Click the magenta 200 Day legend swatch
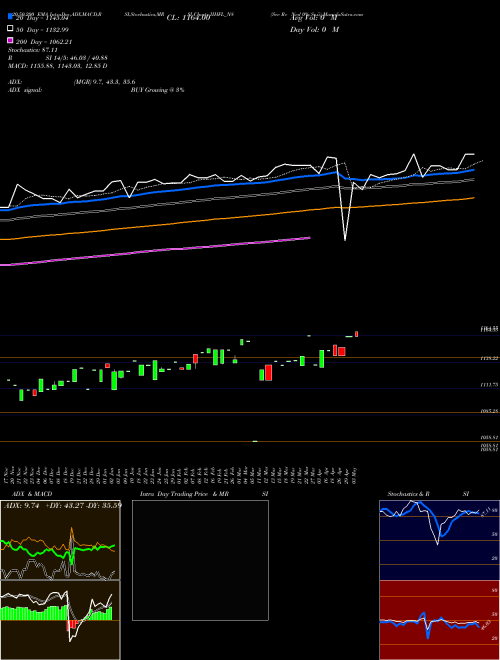Screen dimensions: 500x660 click(x=11, y=41)
